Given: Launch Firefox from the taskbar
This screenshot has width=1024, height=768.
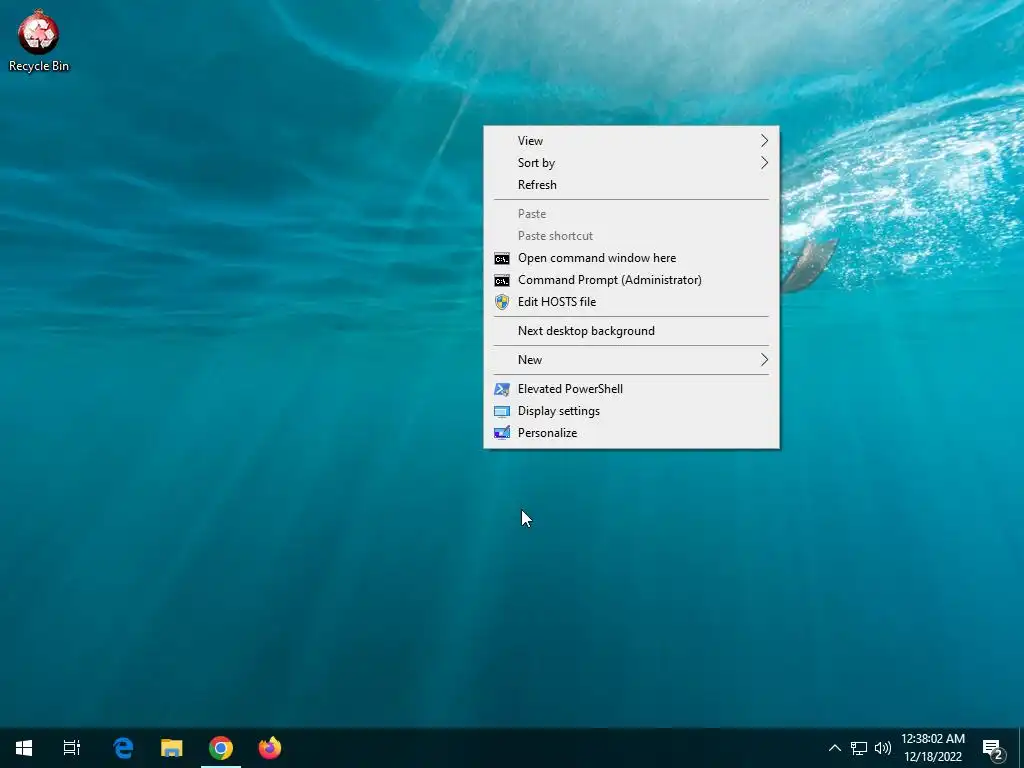Looking at the screenshot, I should coord(270,748).
